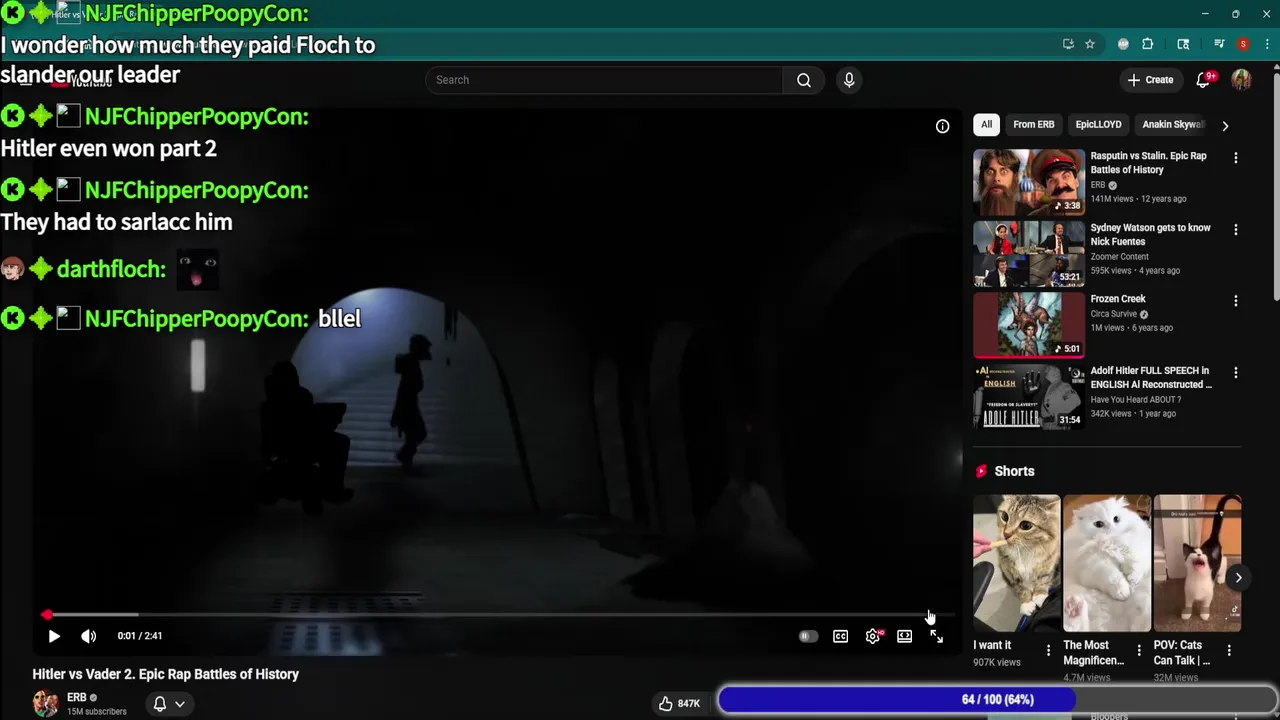The height and width of the screenshot is (720, 1280).
Task: Open the Create menu
Action: pos(1150,80)
